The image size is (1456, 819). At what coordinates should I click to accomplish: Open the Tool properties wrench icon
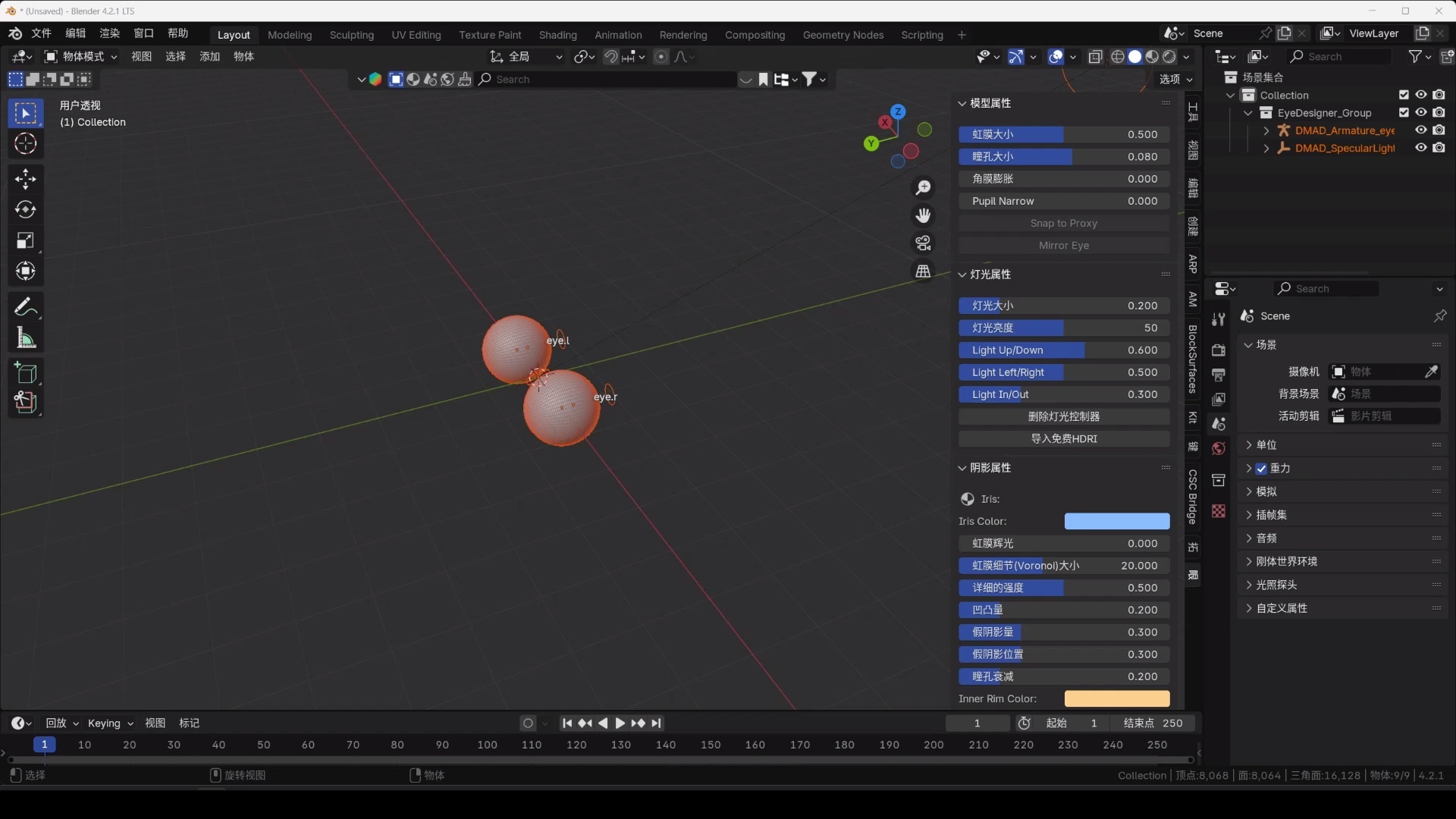coord(1219,319)
